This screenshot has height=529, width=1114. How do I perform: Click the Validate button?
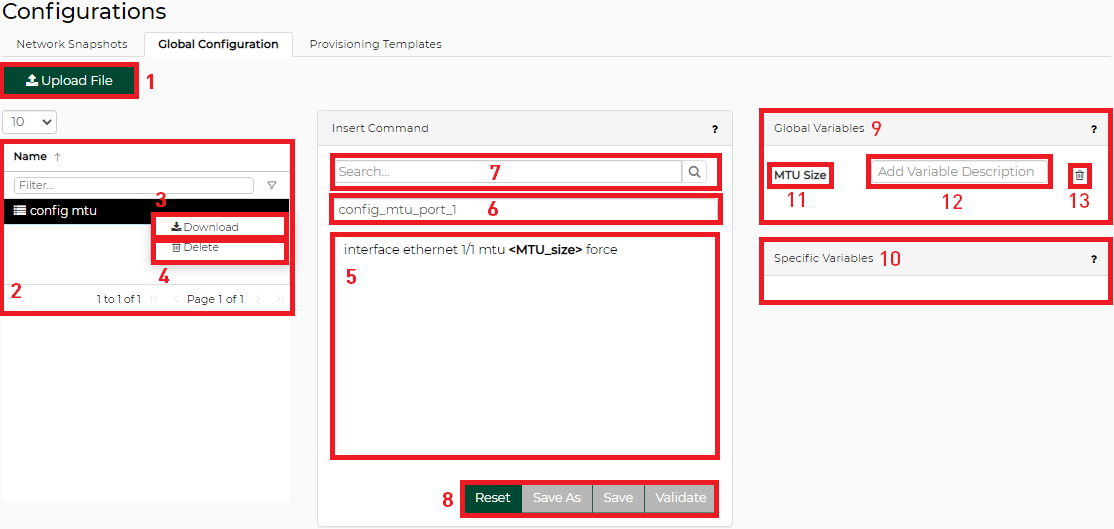click(680, 498)
